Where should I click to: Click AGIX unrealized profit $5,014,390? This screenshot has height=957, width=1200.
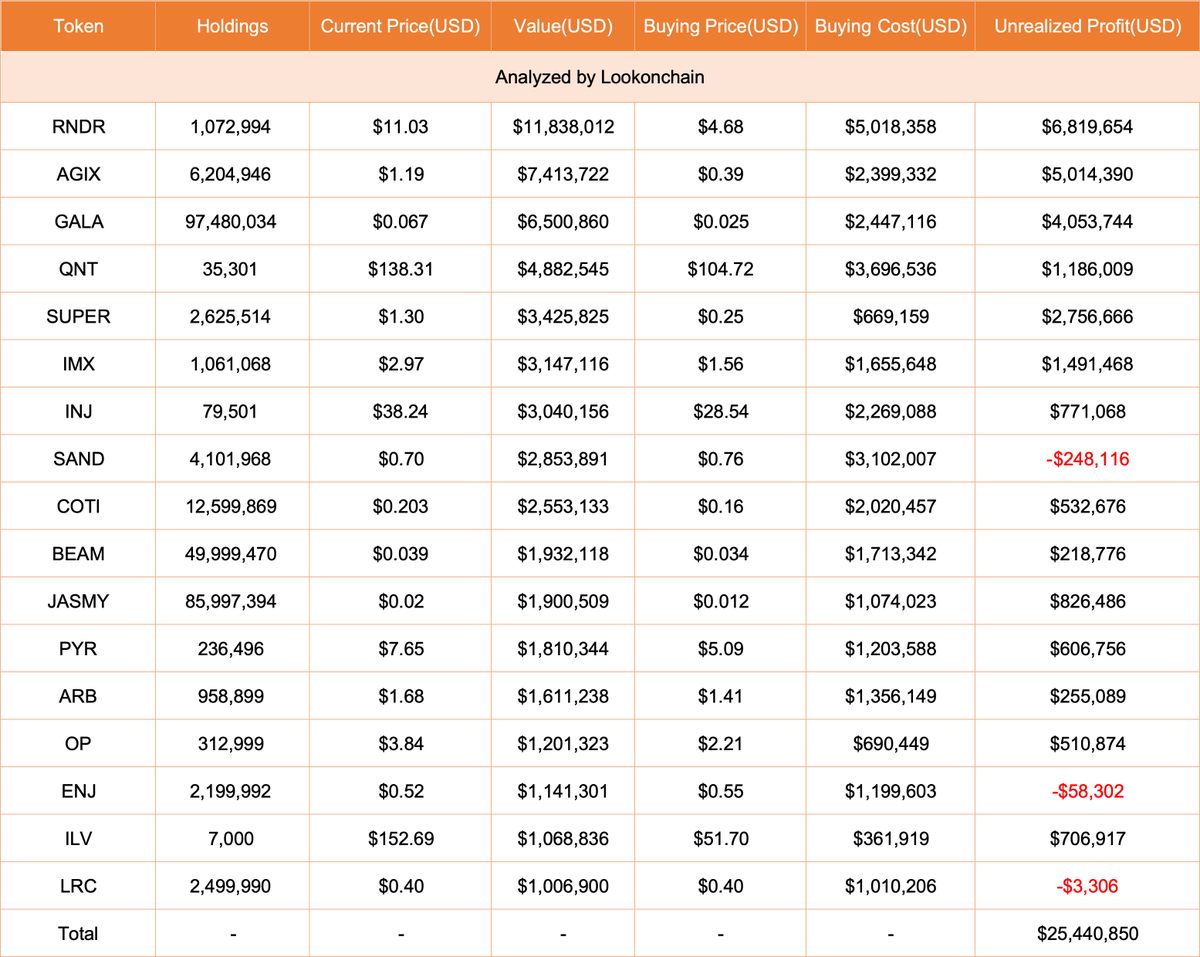tap(1088, 174)
